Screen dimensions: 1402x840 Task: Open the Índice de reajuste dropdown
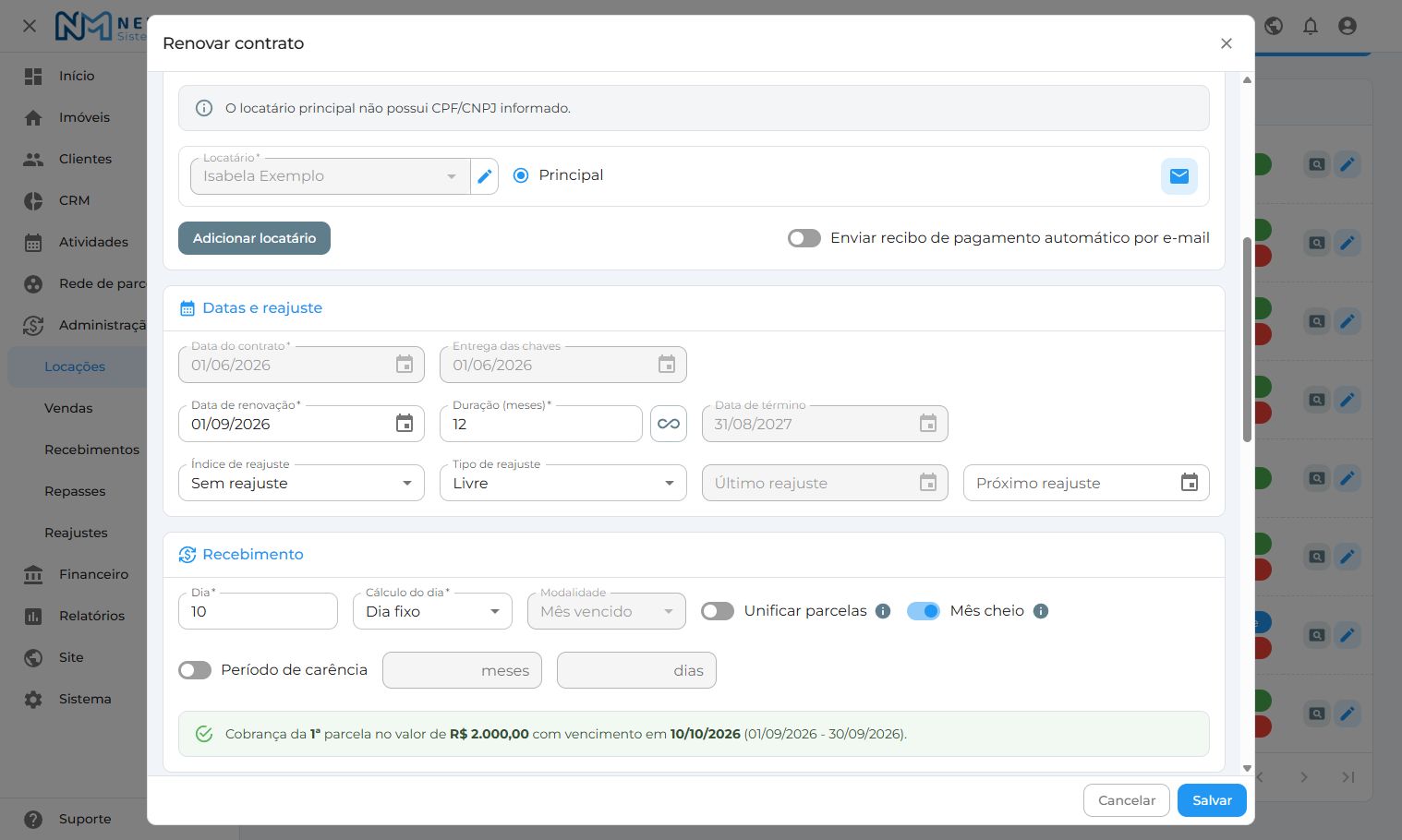[301, 483]
